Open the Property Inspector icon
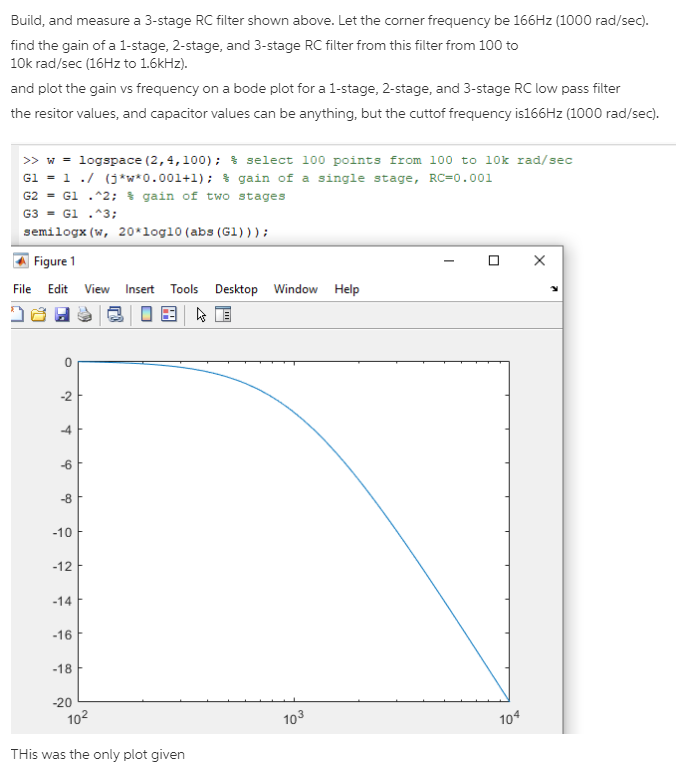This screenshot has height=763, width=691. tap(223, 314)
